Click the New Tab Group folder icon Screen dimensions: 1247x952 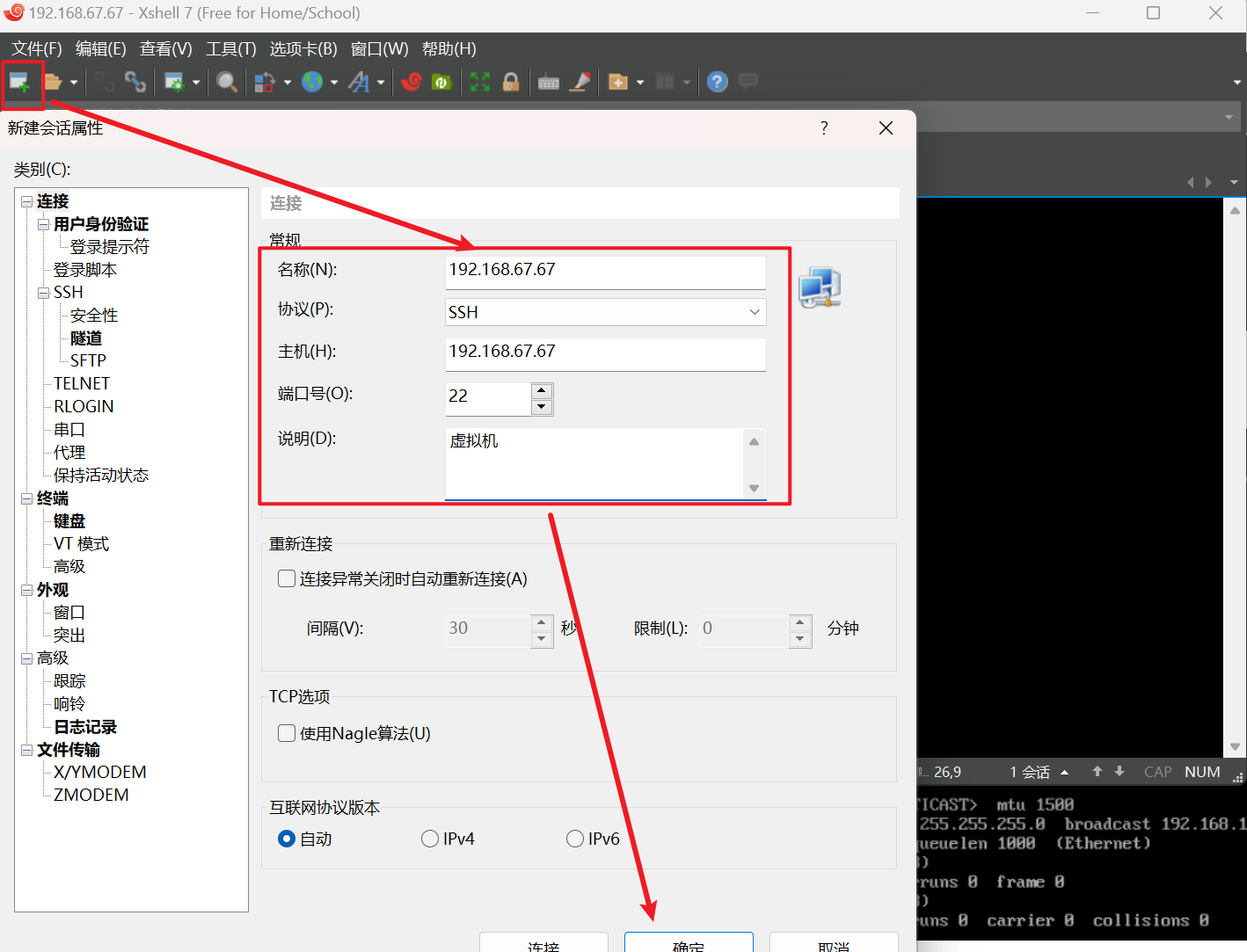[618, 82]
